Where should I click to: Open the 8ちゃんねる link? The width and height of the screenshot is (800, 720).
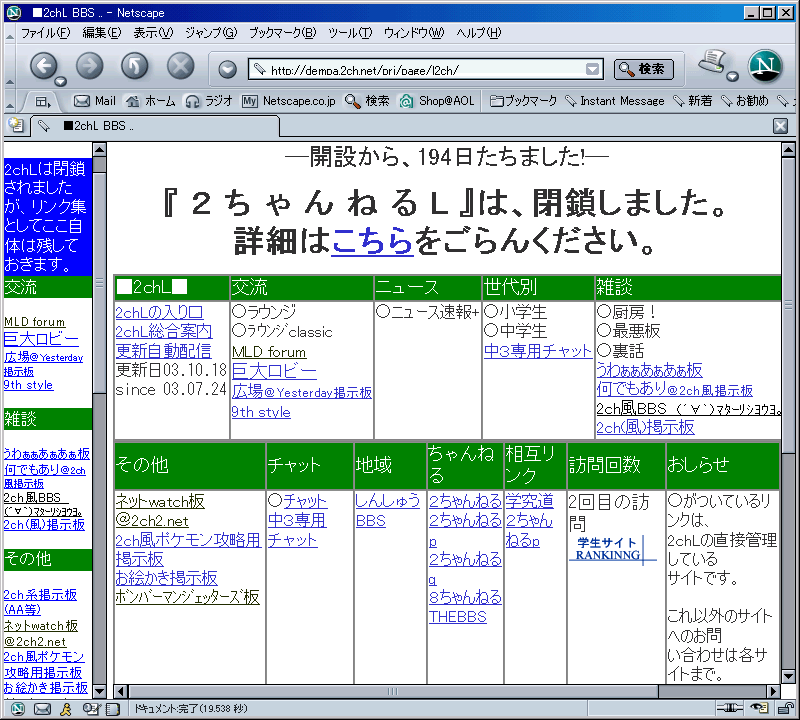465,597
